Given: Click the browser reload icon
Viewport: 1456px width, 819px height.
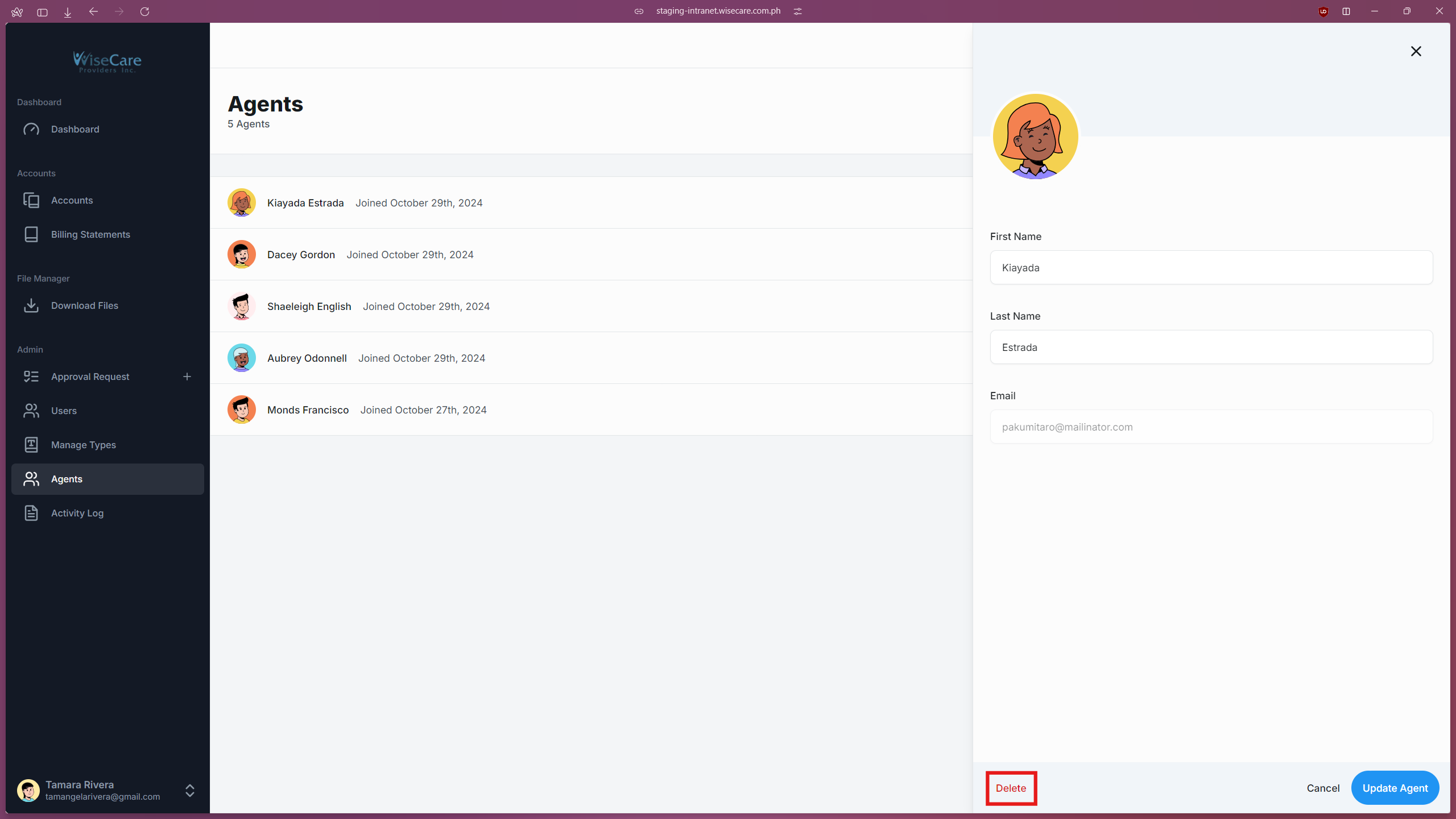Looking at the screenshot, I should [x=144, y=11].
